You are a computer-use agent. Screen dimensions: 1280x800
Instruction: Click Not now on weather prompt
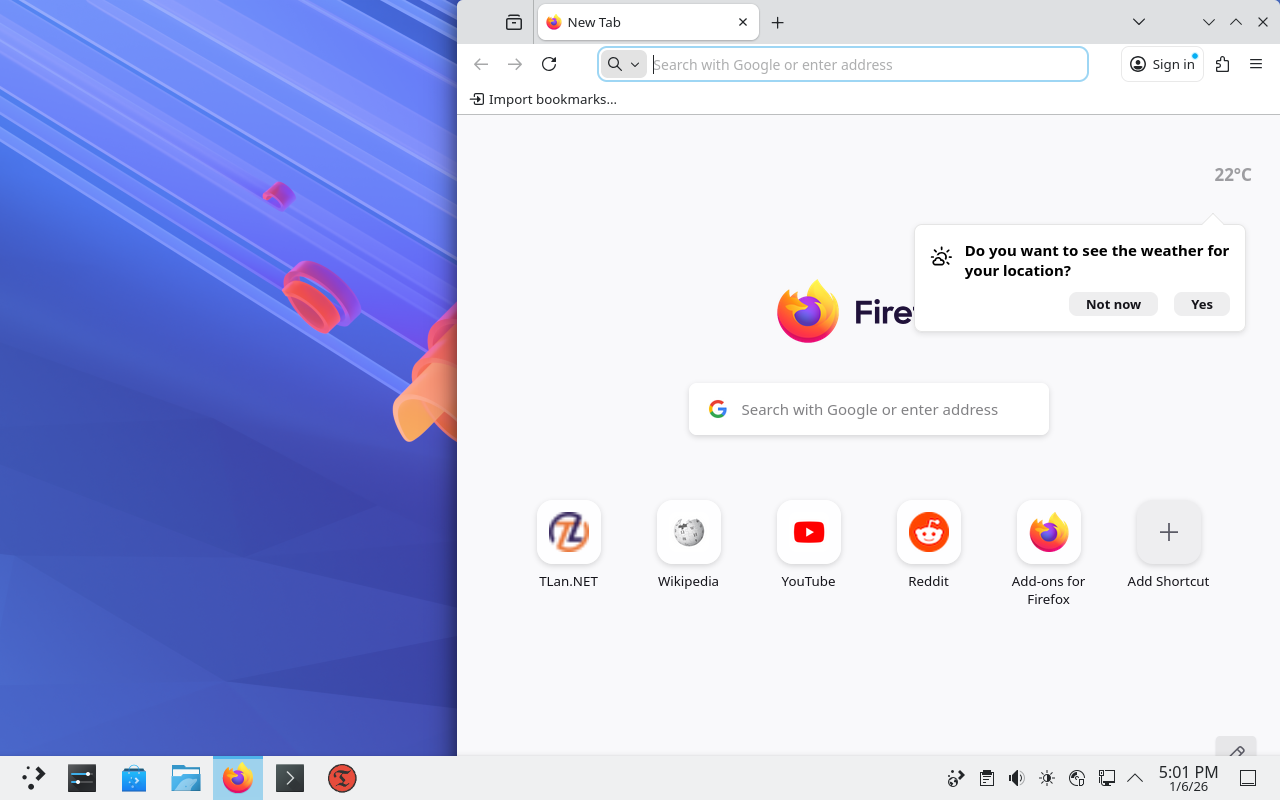[1113, 304]
